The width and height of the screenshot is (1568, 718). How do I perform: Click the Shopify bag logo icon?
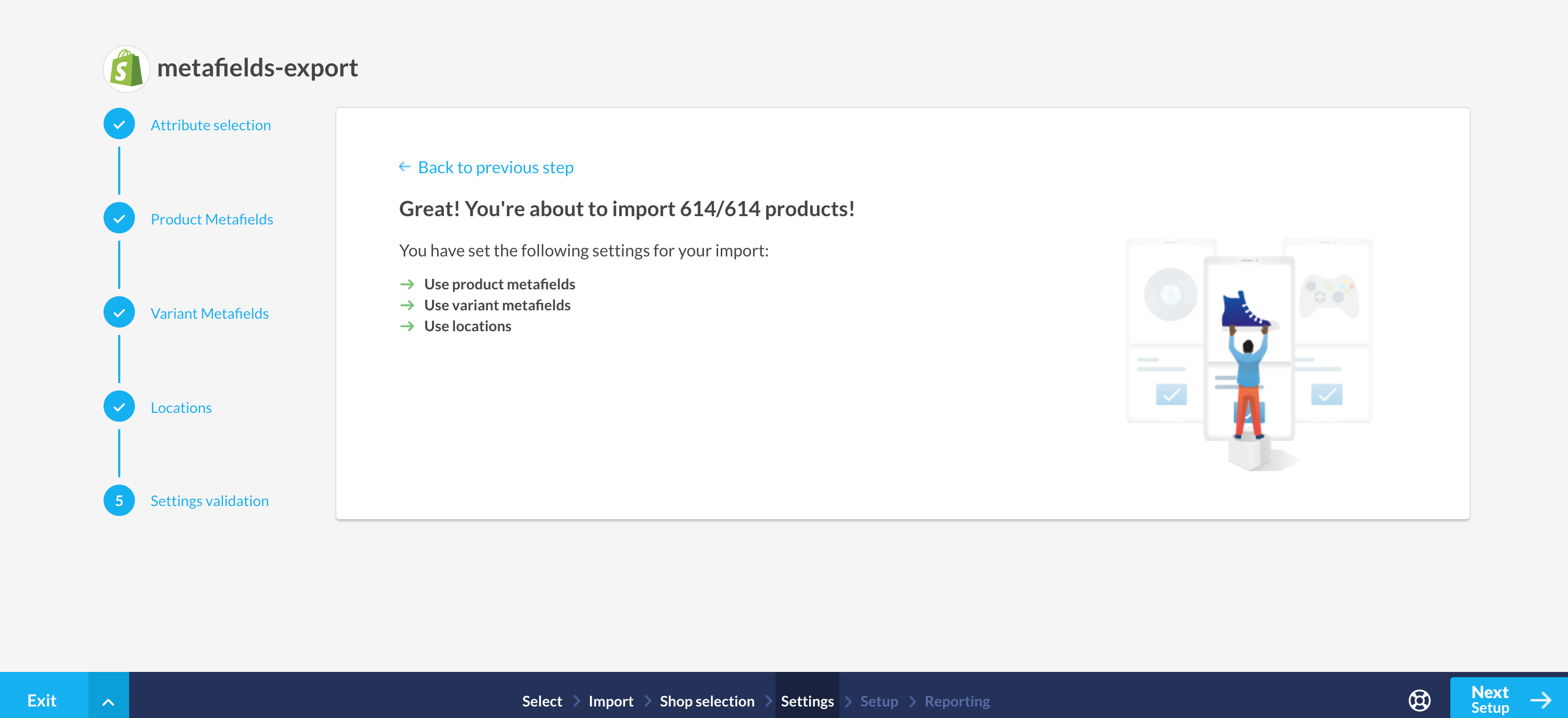(126, 69)
